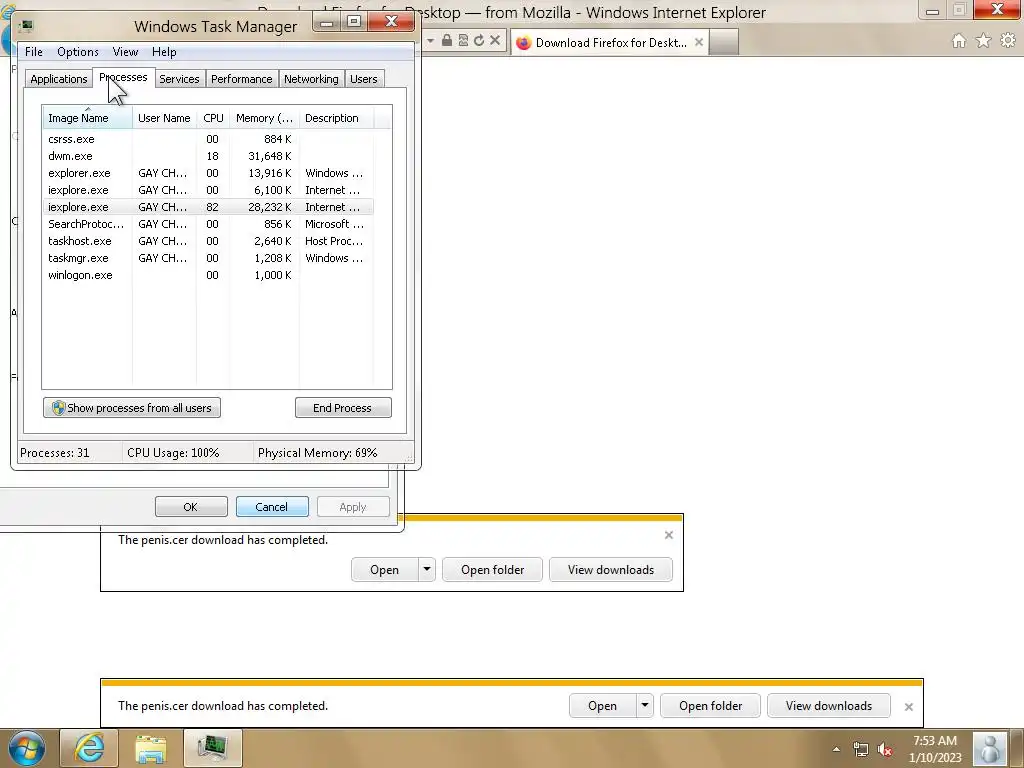Switch to the Networking tab
Image resolution: width=1024 pixels, height=768 pixels.
coord(312,79)
